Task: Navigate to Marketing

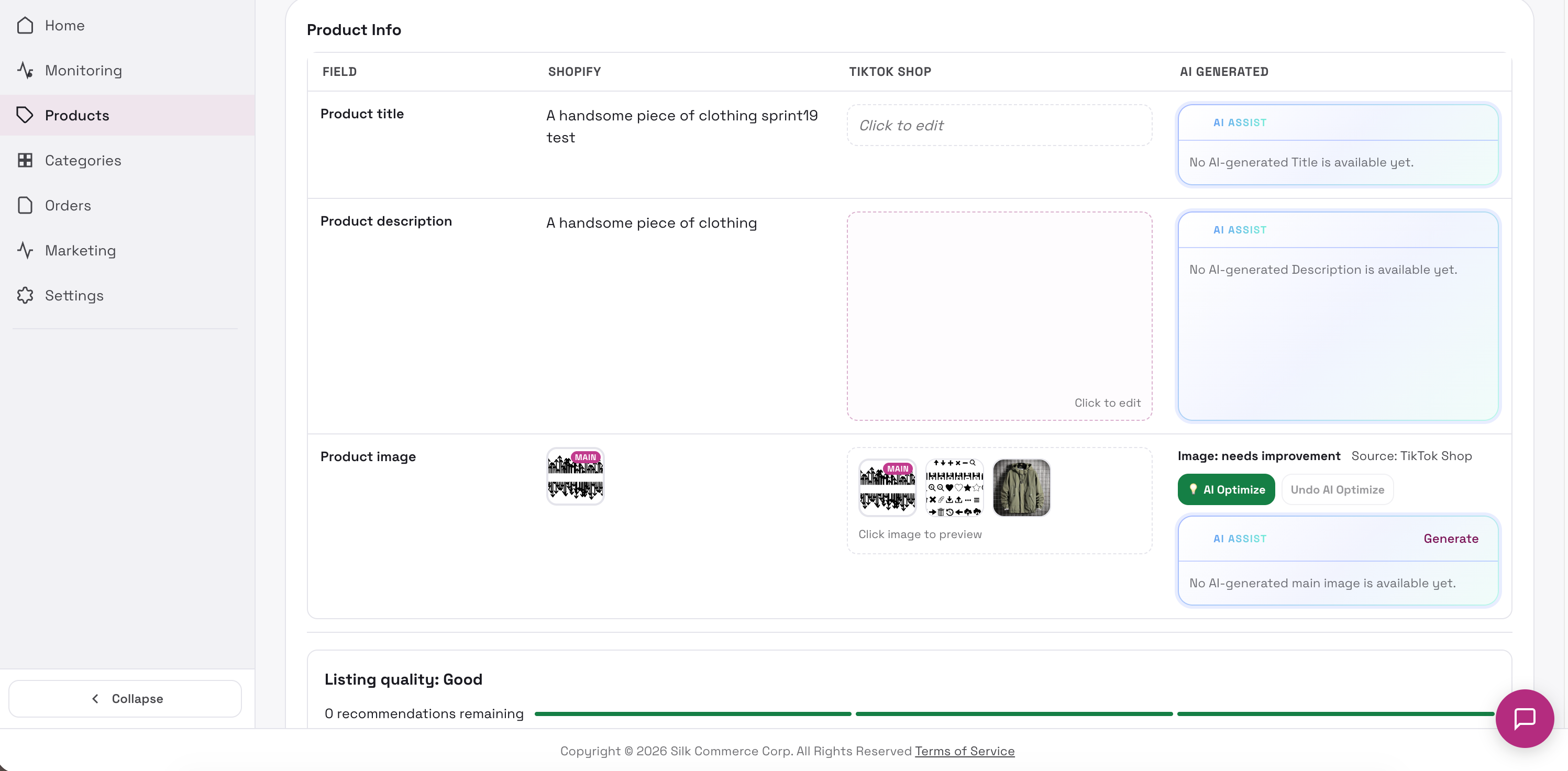Action: (127, 251)
